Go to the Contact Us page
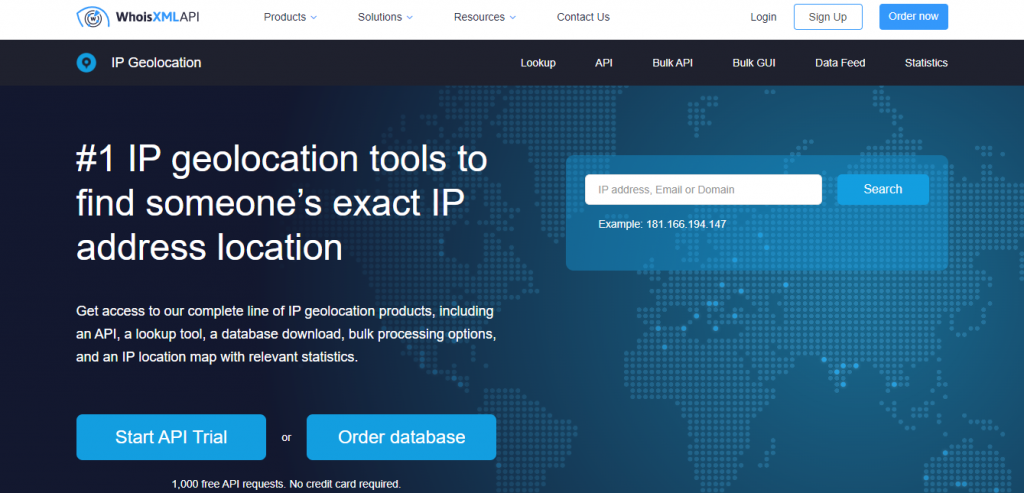This screenshot has height=493, width=1024. [583, 17]
